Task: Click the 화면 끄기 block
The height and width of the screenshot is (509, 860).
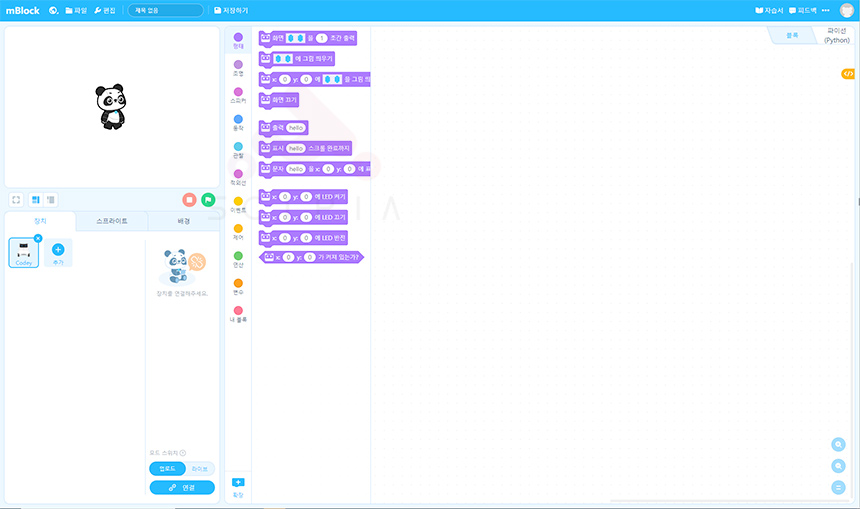Action: tap(279, 100)
